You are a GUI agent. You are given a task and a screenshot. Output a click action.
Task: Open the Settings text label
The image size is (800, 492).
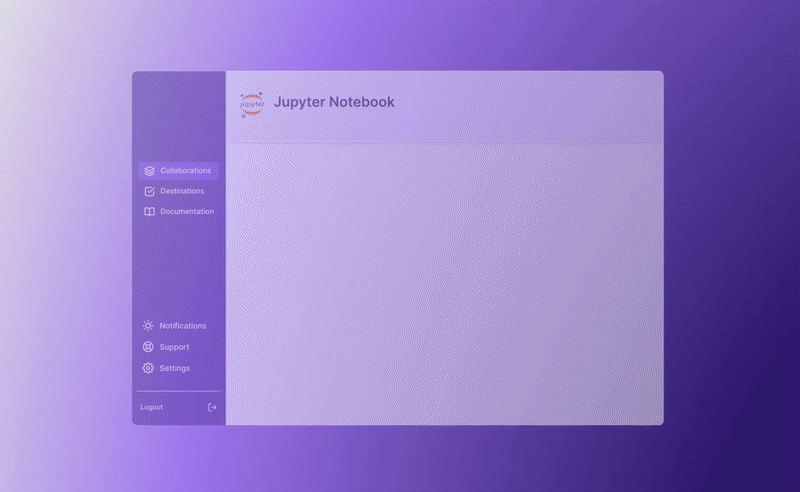tap(175, 368)
